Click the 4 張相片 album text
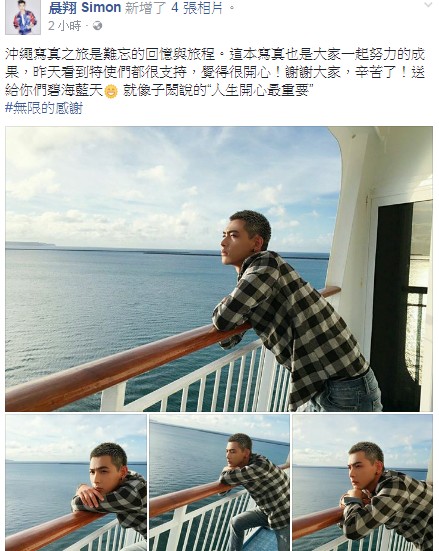 [197, 7]
